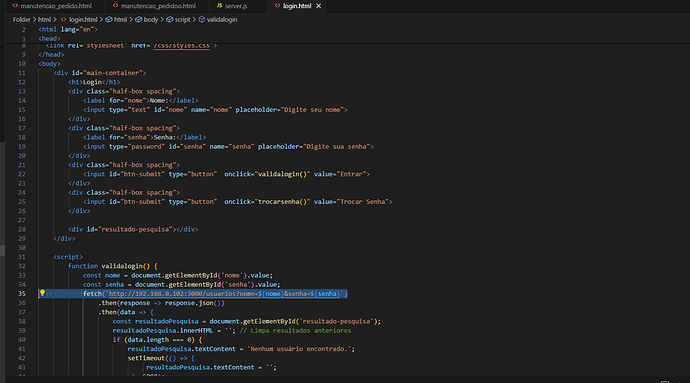Close the login.html tab
This screenshot has width=690, height=383.
click(319, 6)
